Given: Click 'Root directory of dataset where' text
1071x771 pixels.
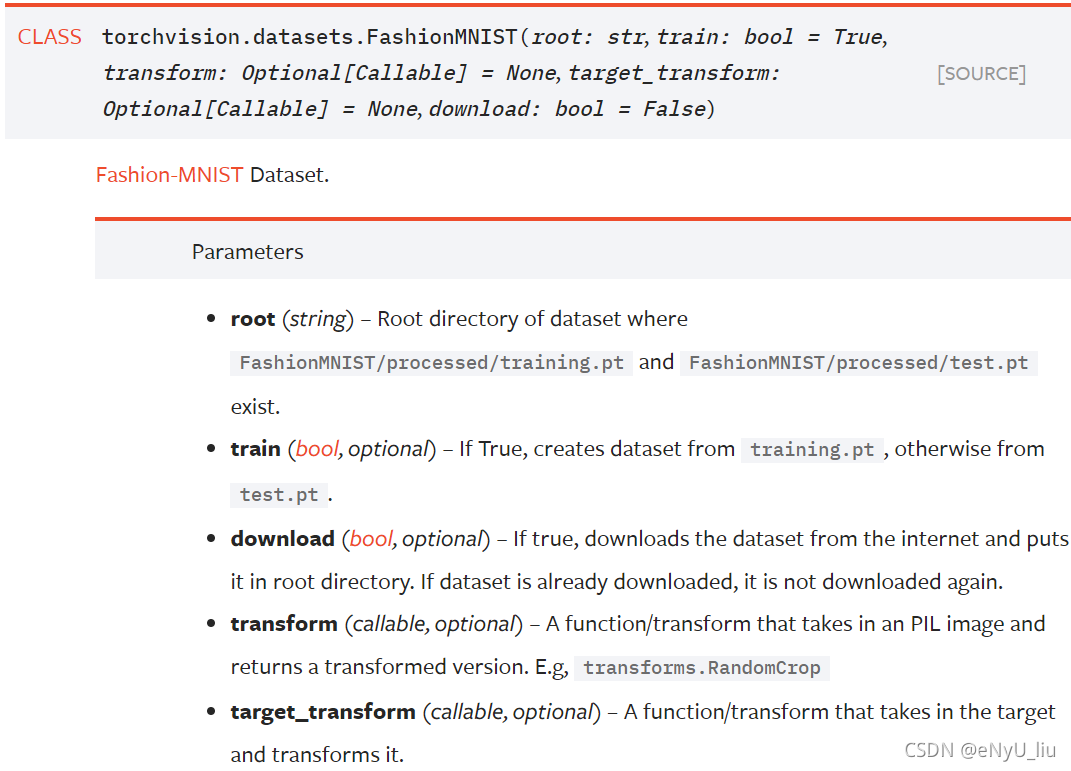Looking at the screenshot, I should click(x=533, y=319).
